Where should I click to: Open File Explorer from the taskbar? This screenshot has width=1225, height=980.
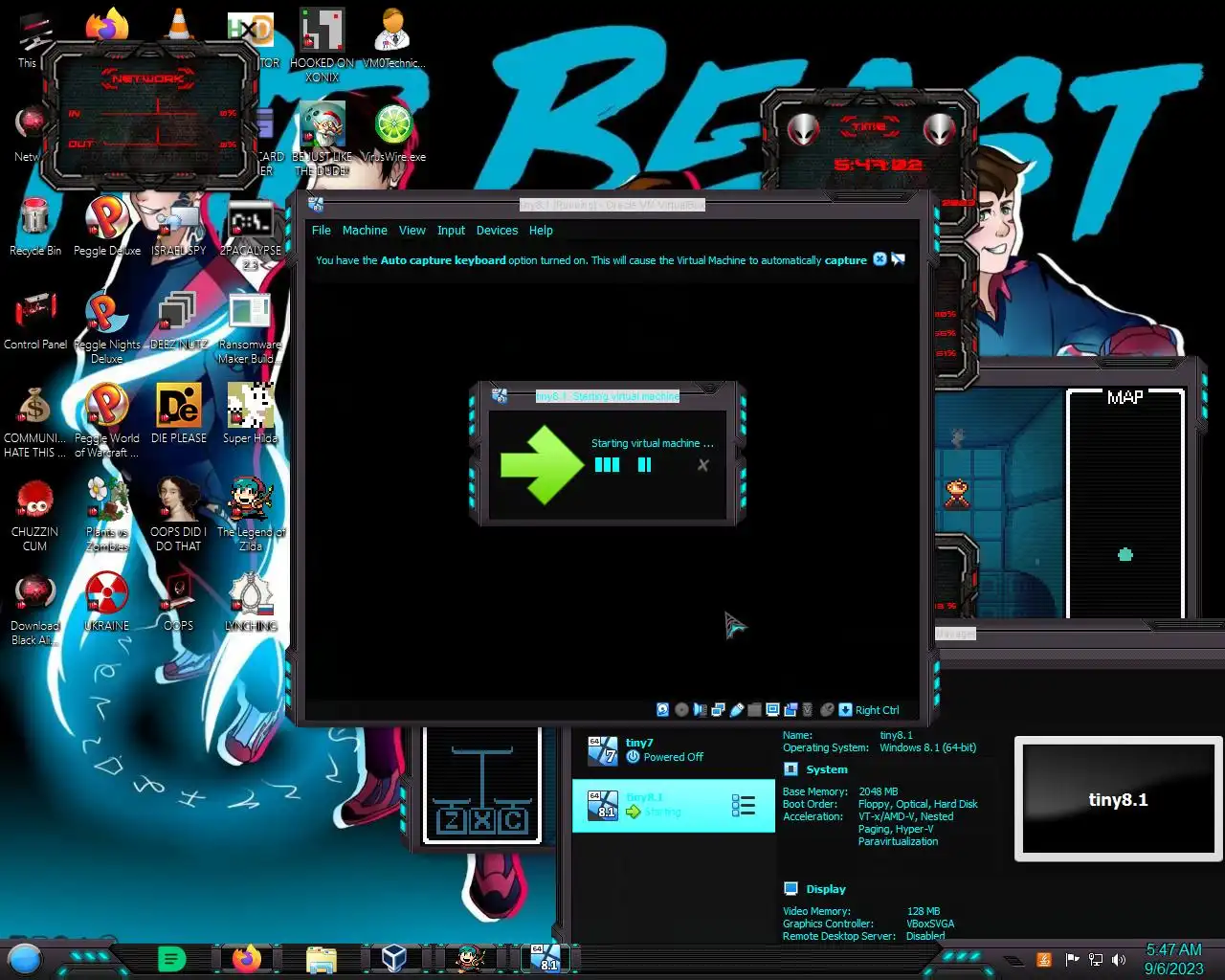pos(322,958)
